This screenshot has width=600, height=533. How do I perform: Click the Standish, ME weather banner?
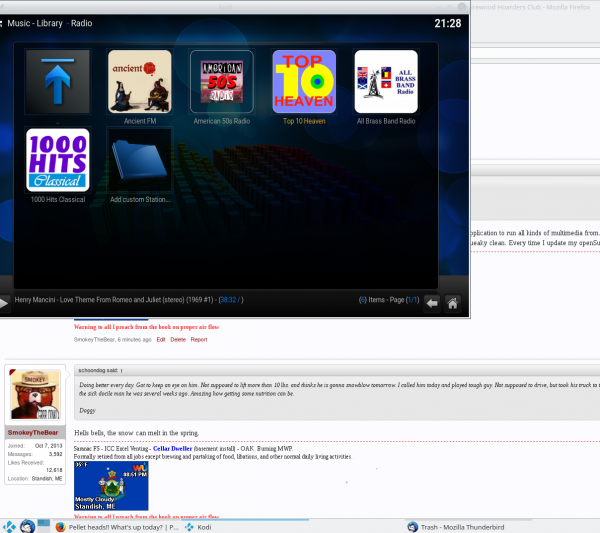coord(111,487)
